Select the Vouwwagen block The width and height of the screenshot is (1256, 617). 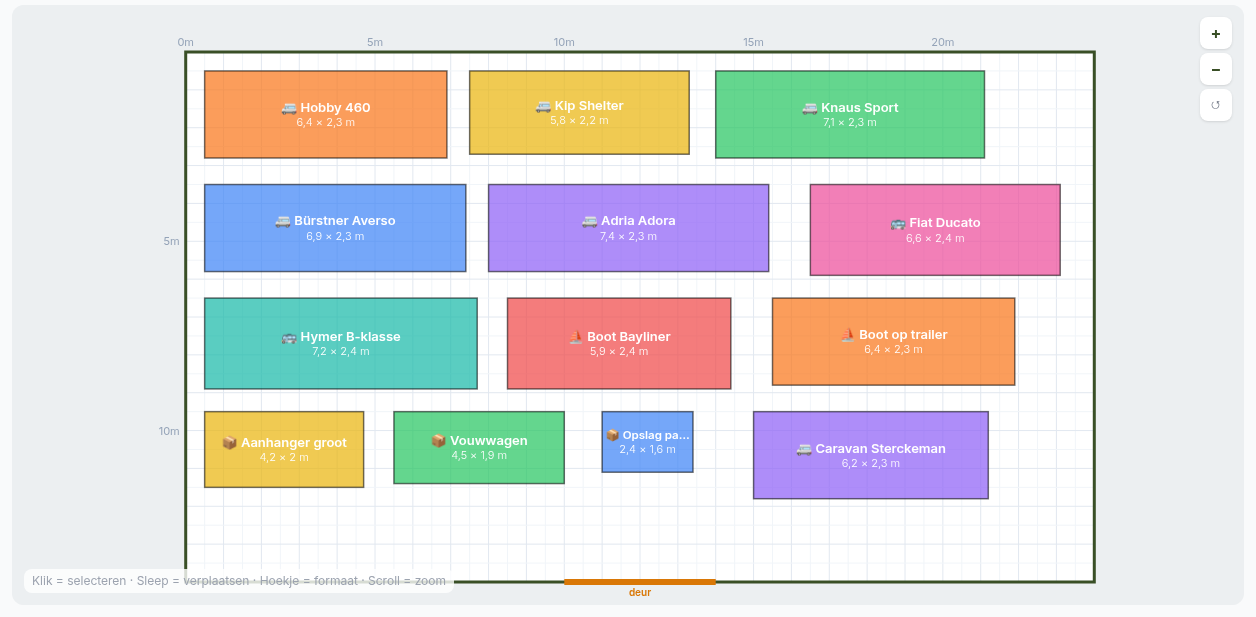coord(479,447)
